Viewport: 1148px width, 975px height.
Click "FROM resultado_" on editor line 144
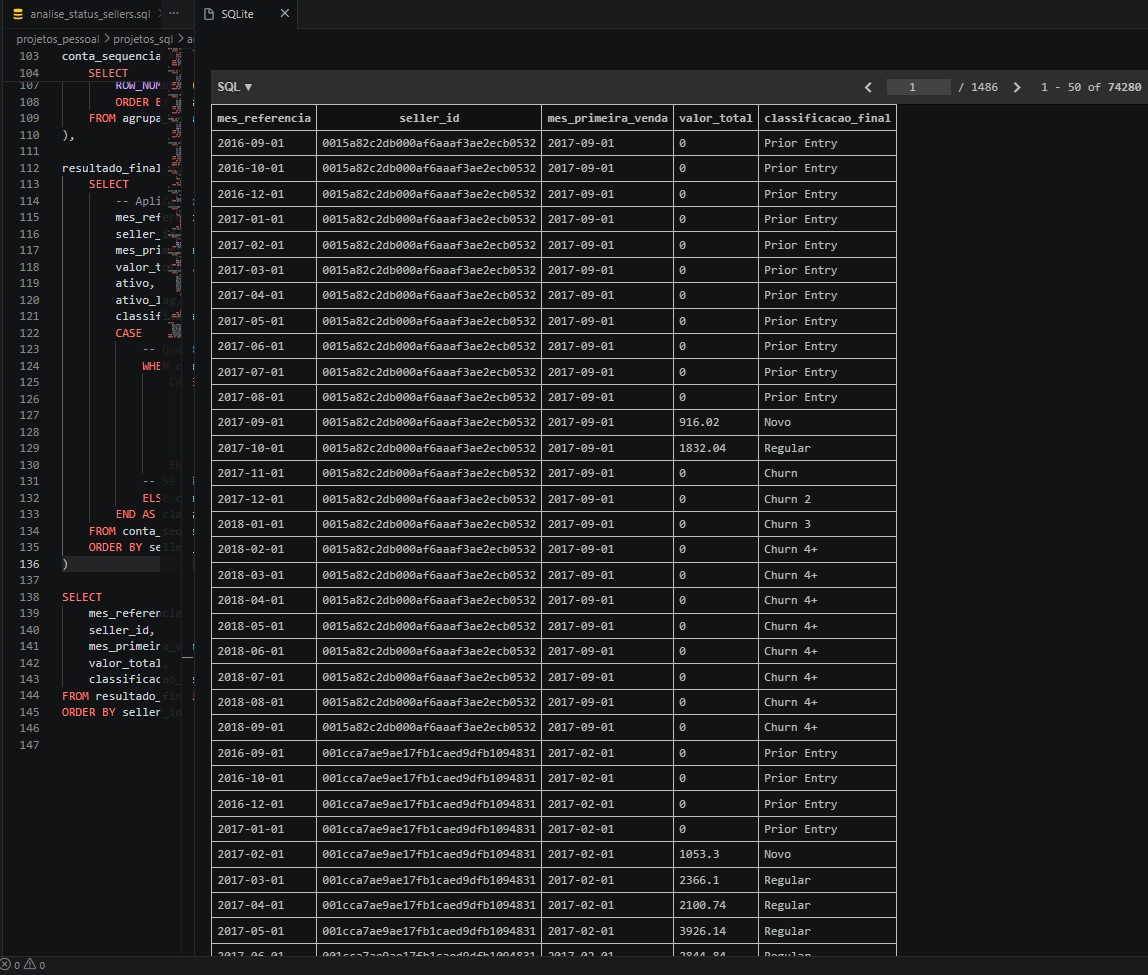coord(111,696)
